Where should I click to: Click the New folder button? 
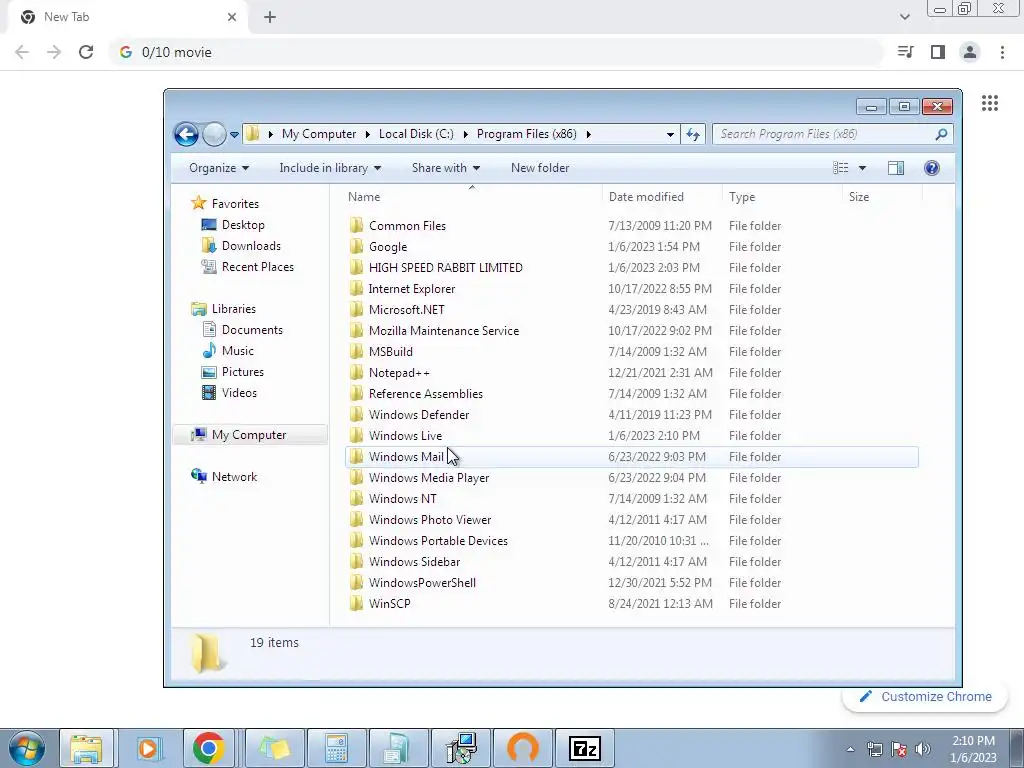click(x=540, y=168)
